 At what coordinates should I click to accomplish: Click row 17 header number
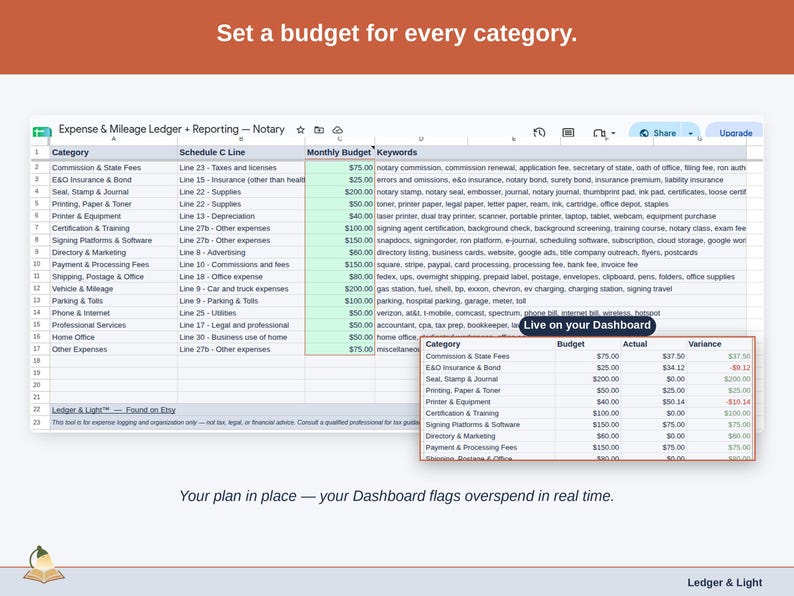(37, 349)
